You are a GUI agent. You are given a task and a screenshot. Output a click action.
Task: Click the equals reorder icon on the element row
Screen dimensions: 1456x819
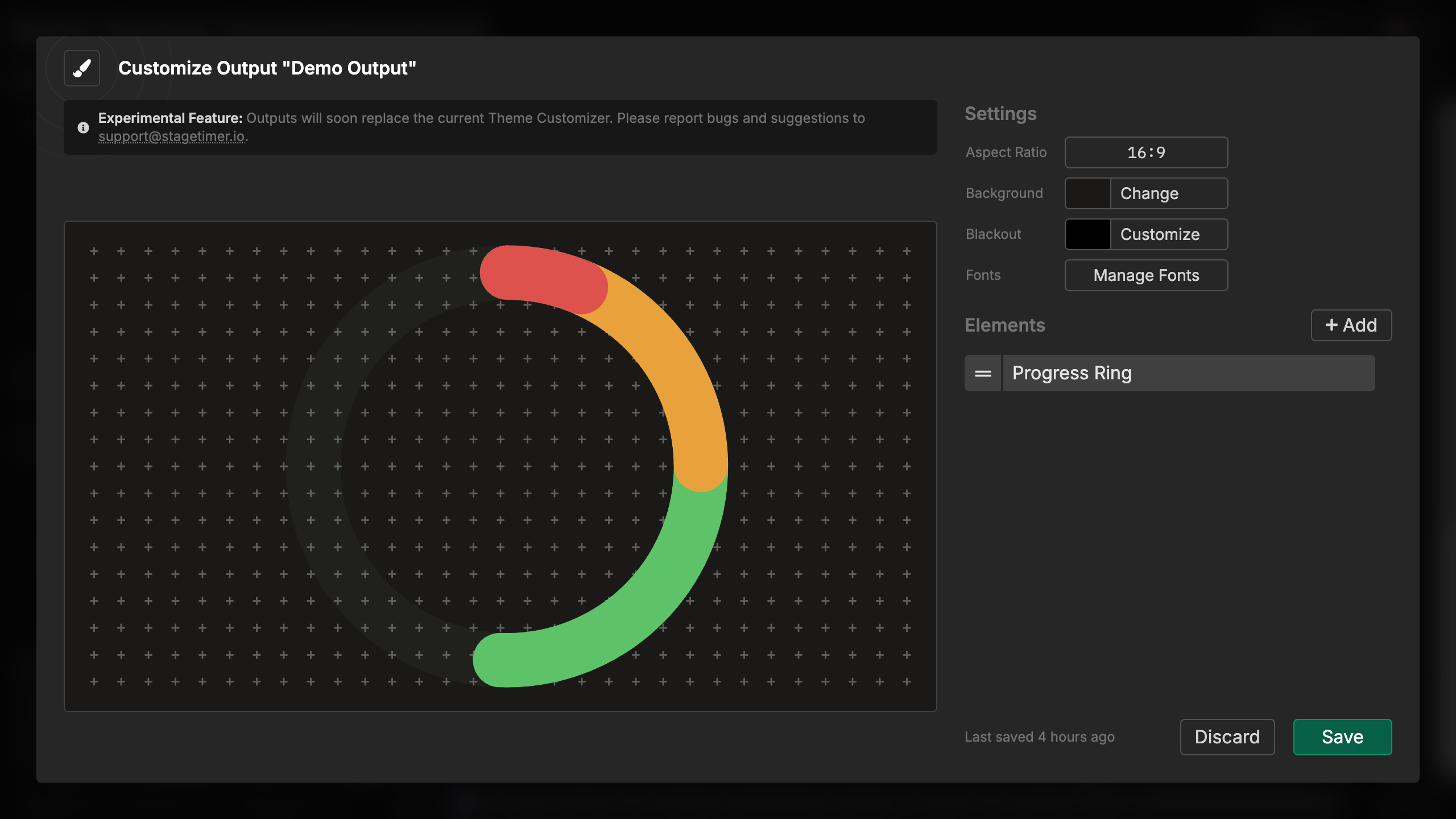pos(983,373)
